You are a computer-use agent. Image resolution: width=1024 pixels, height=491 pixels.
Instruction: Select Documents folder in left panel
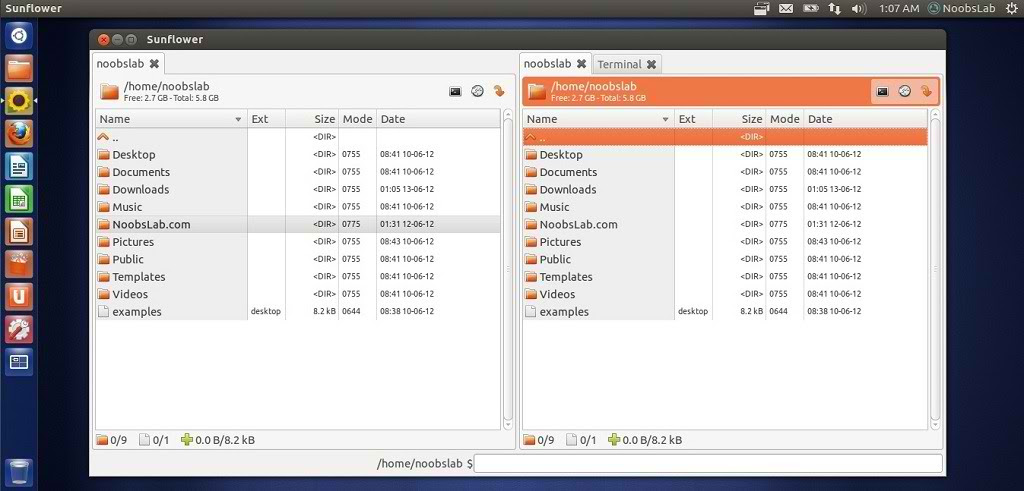(x=298, y=172)
